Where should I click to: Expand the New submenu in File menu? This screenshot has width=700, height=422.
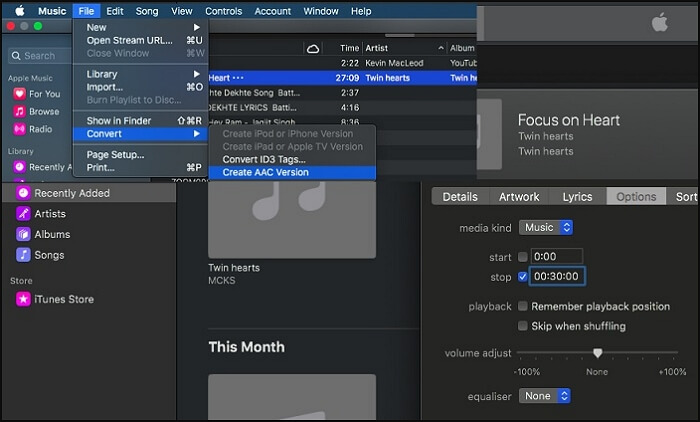[142, 27]
